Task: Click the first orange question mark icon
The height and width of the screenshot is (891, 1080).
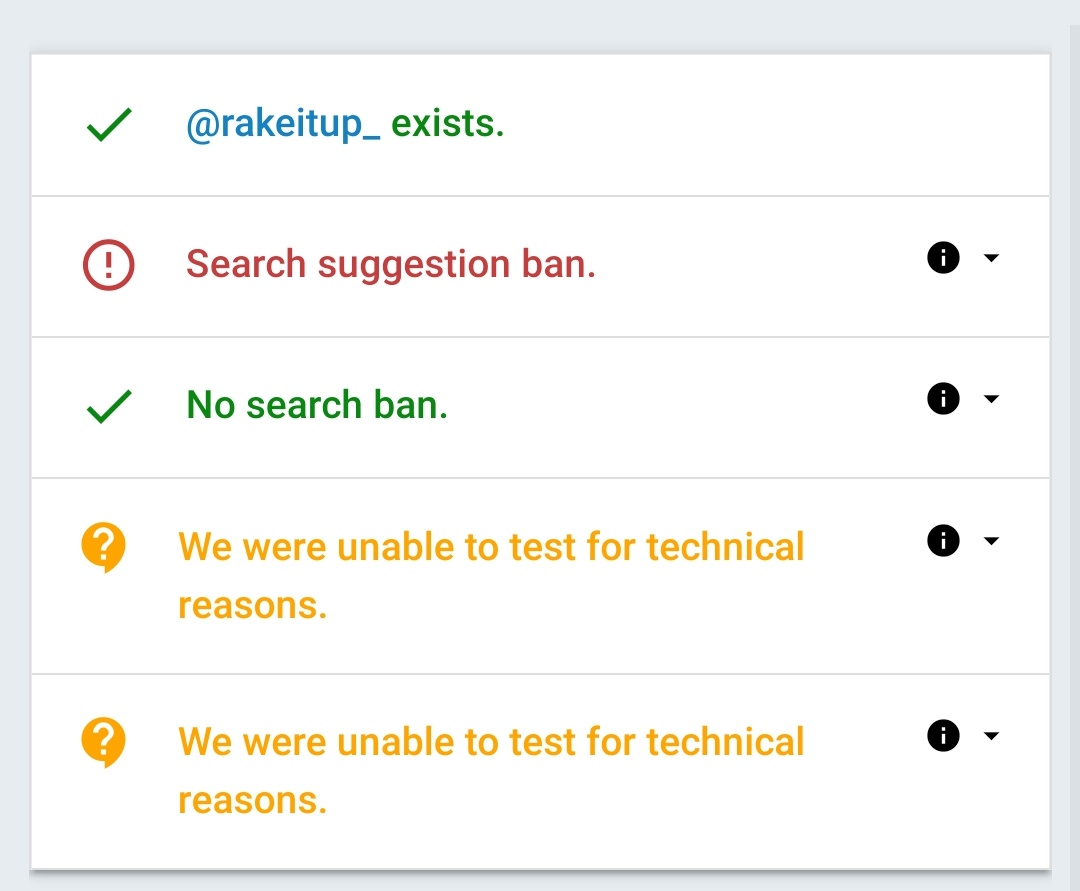Action: [103, 547]
